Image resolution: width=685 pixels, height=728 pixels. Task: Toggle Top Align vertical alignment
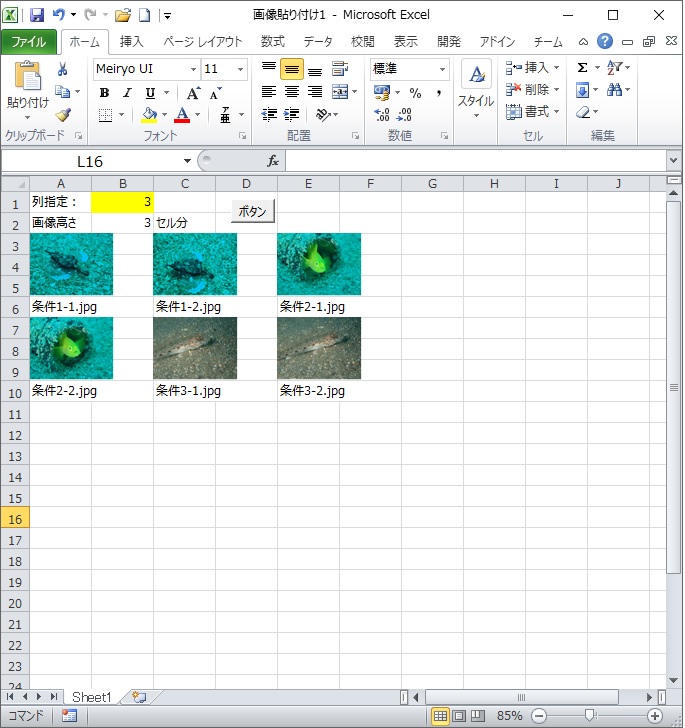pos(269,69)
